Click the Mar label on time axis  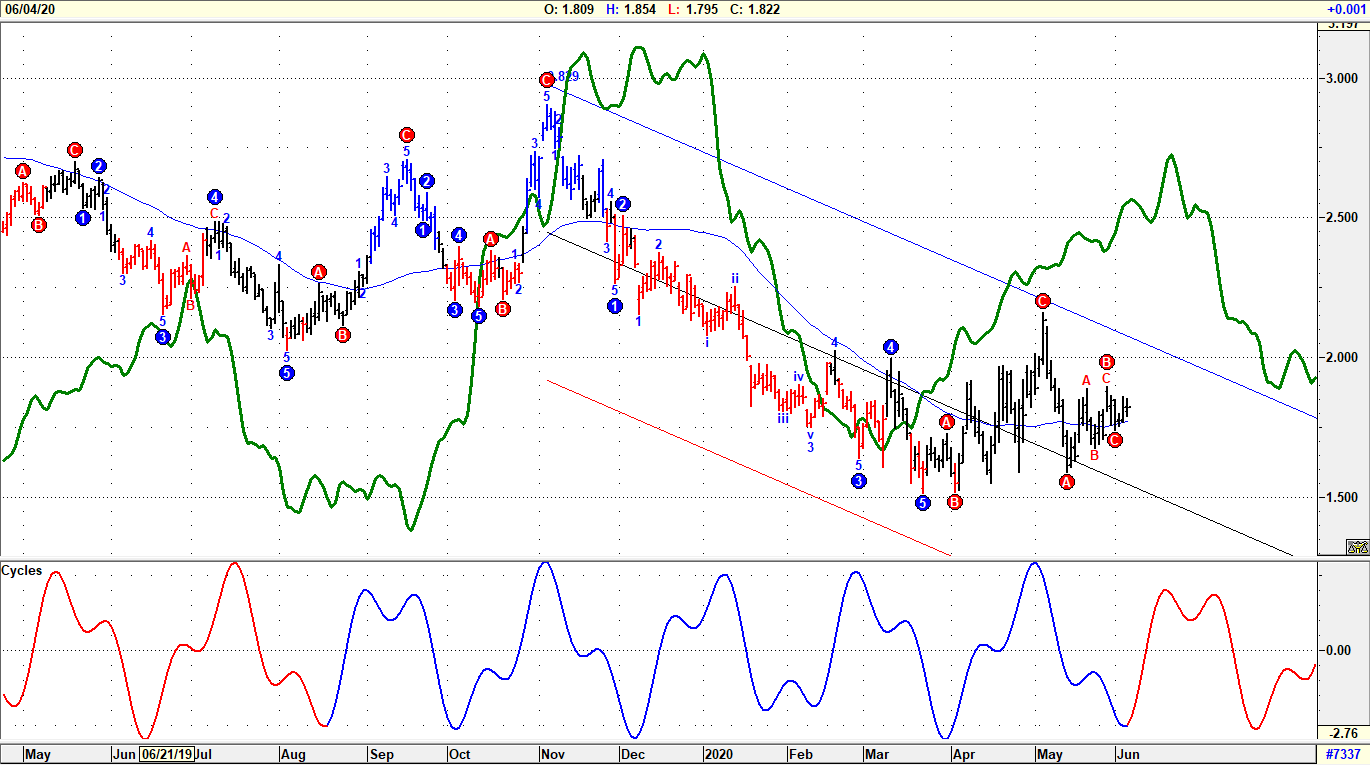coord(877,754)
